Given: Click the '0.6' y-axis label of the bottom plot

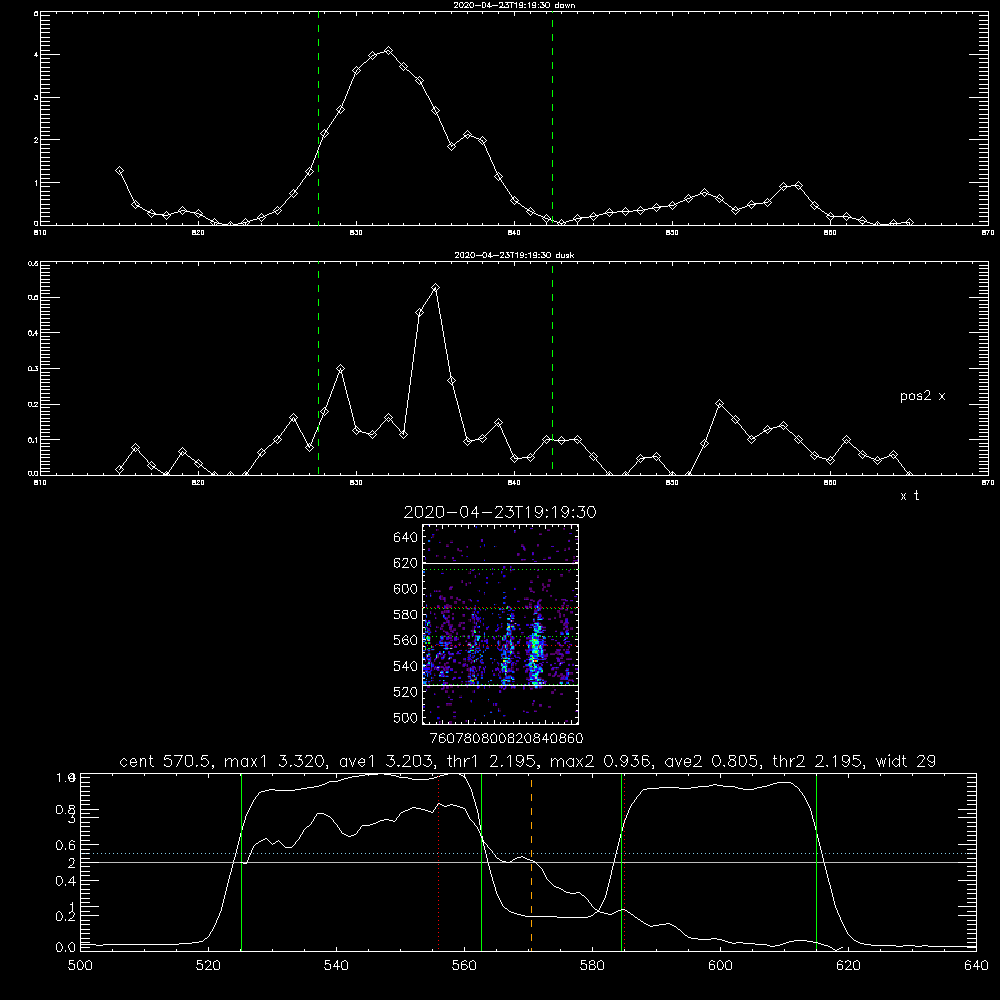Looking at the screenshot, I should 66,845.
